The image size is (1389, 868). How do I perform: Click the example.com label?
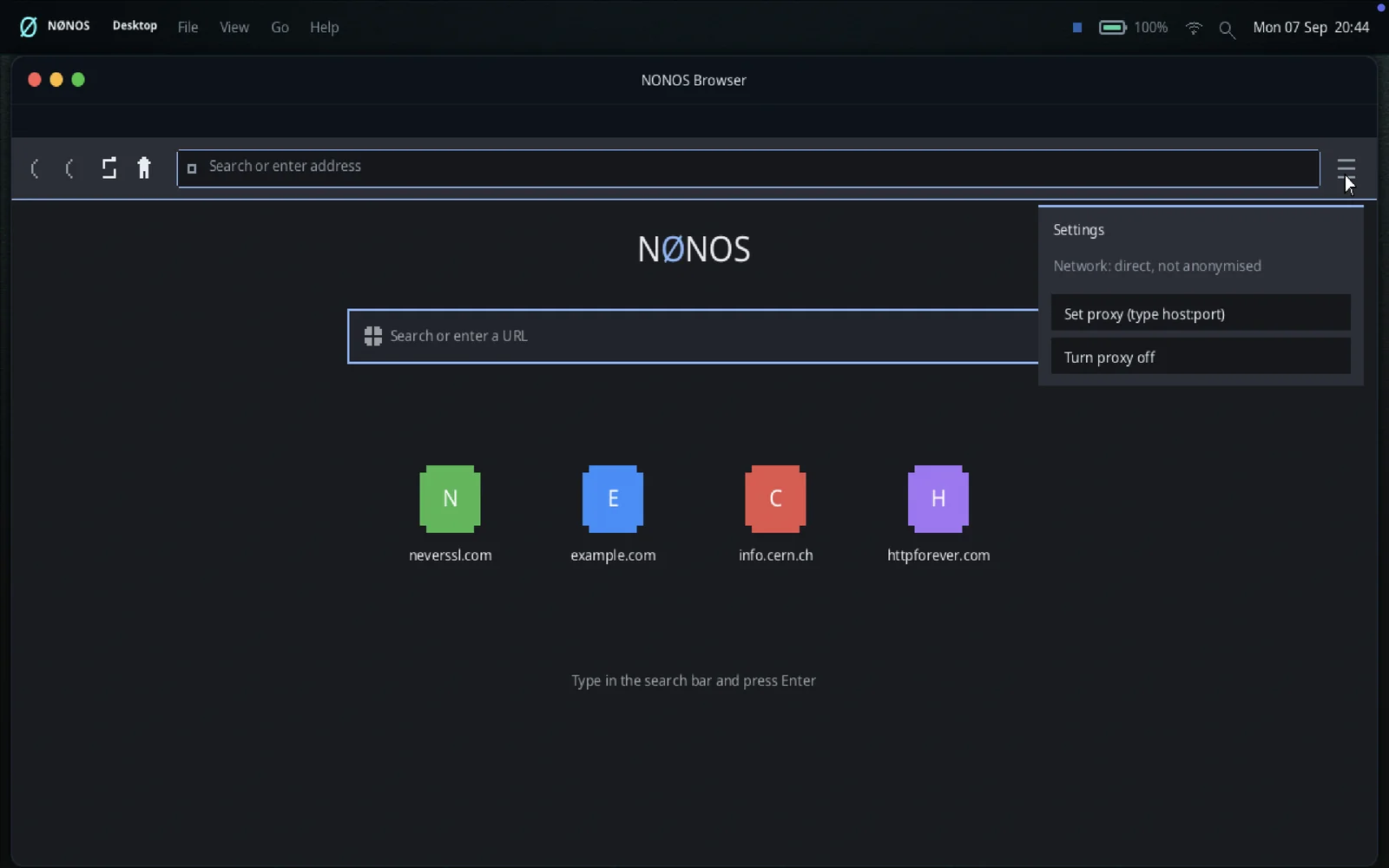point(613,556)
